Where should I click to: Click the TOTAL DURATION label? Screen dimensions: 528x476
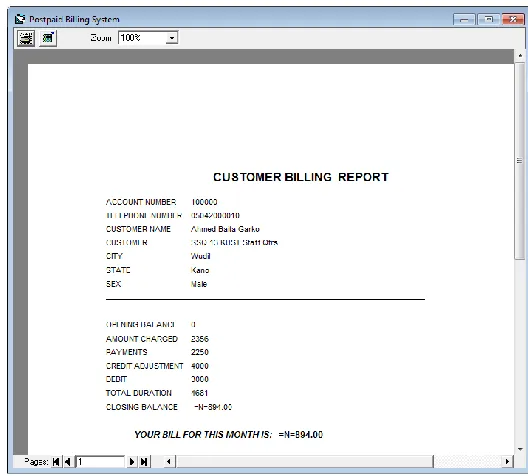139,393
